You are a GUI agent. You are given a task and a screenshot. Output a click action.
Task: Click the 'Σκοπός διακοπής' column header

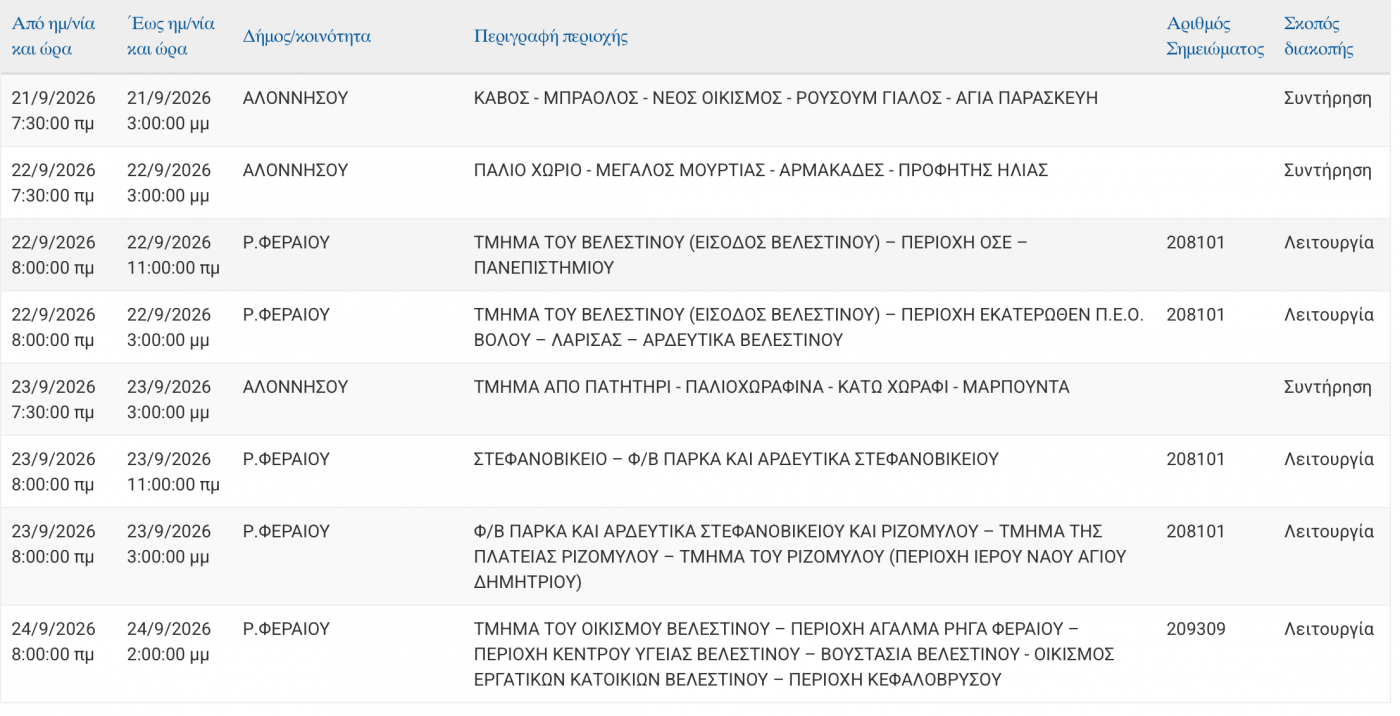(1319, 36)
